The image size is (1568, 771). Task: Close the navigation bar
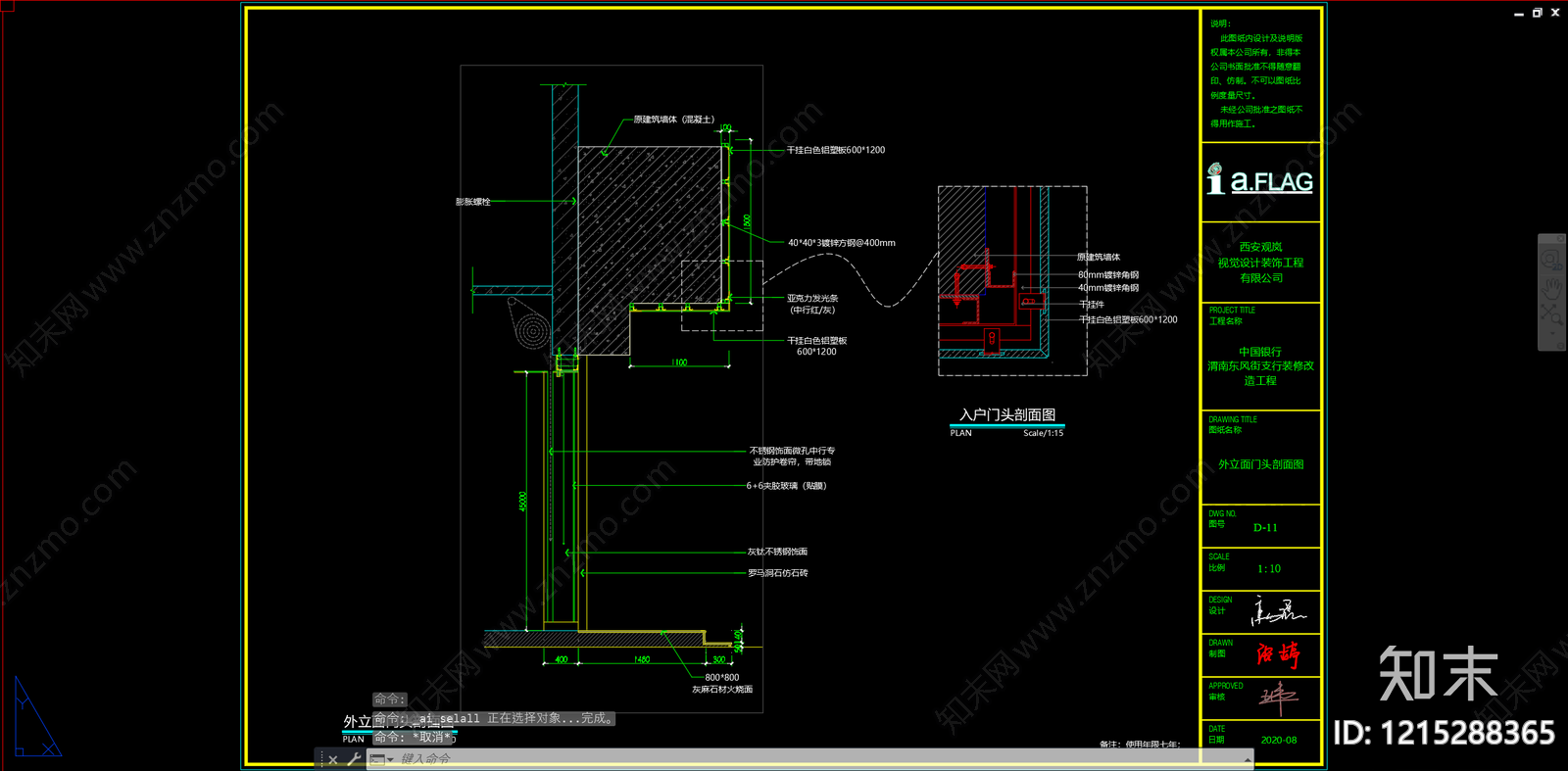[x=1560, y=239]
